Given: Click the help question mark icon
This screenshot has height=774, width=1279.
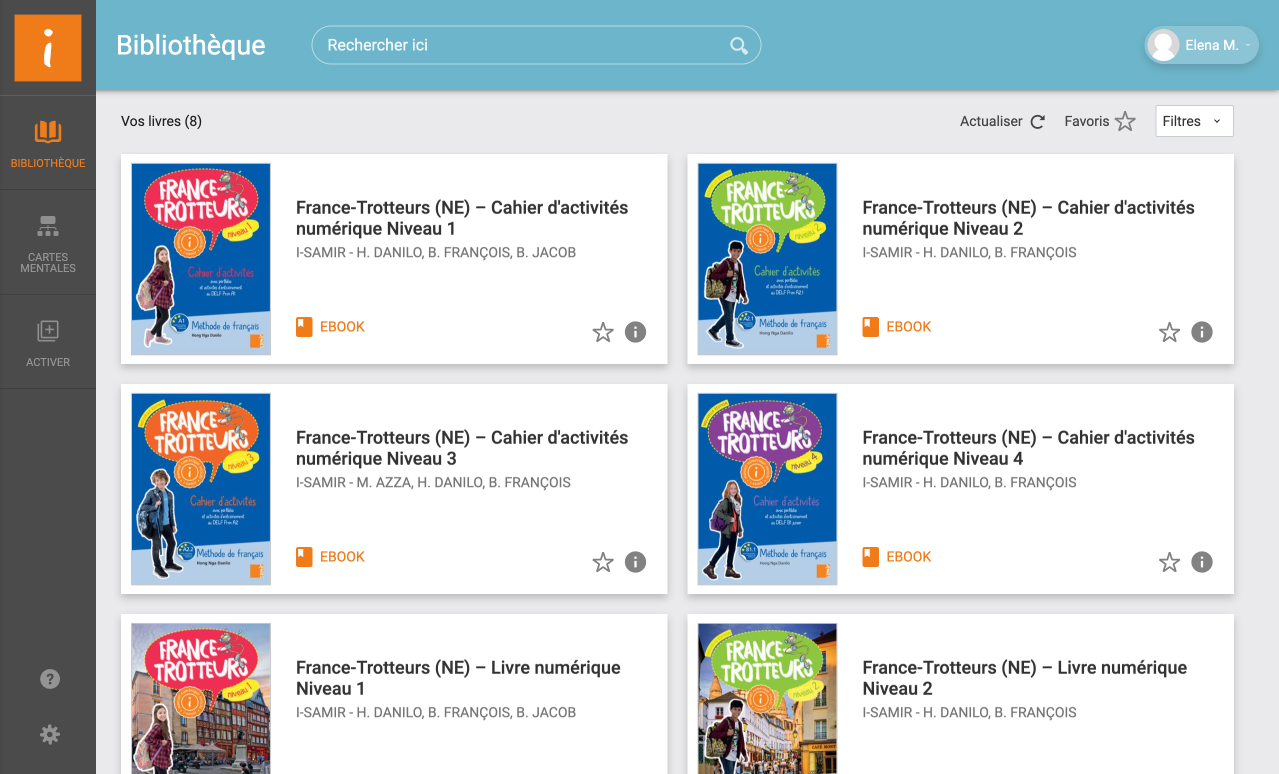Looking at the screenshot, I should pyautogui.click(x=50, y=679).
